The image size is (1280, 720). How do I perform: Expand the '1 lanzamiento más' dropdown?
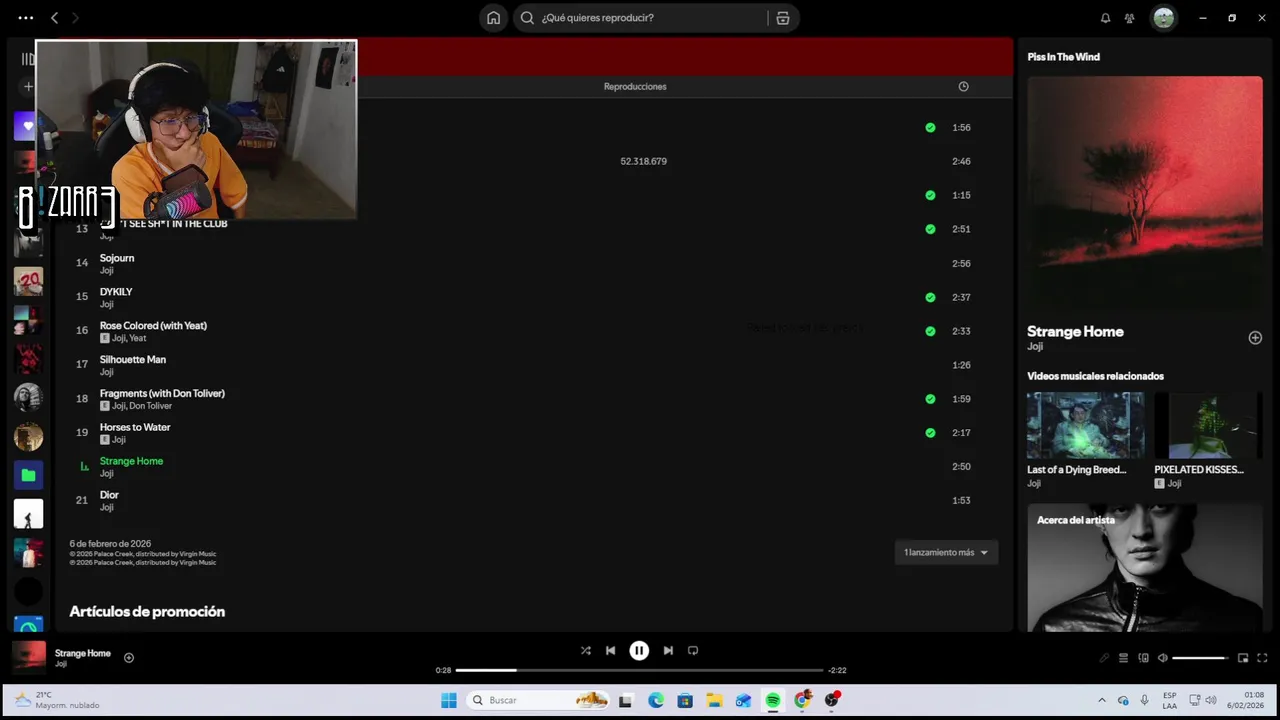click(x=946, y=552)
